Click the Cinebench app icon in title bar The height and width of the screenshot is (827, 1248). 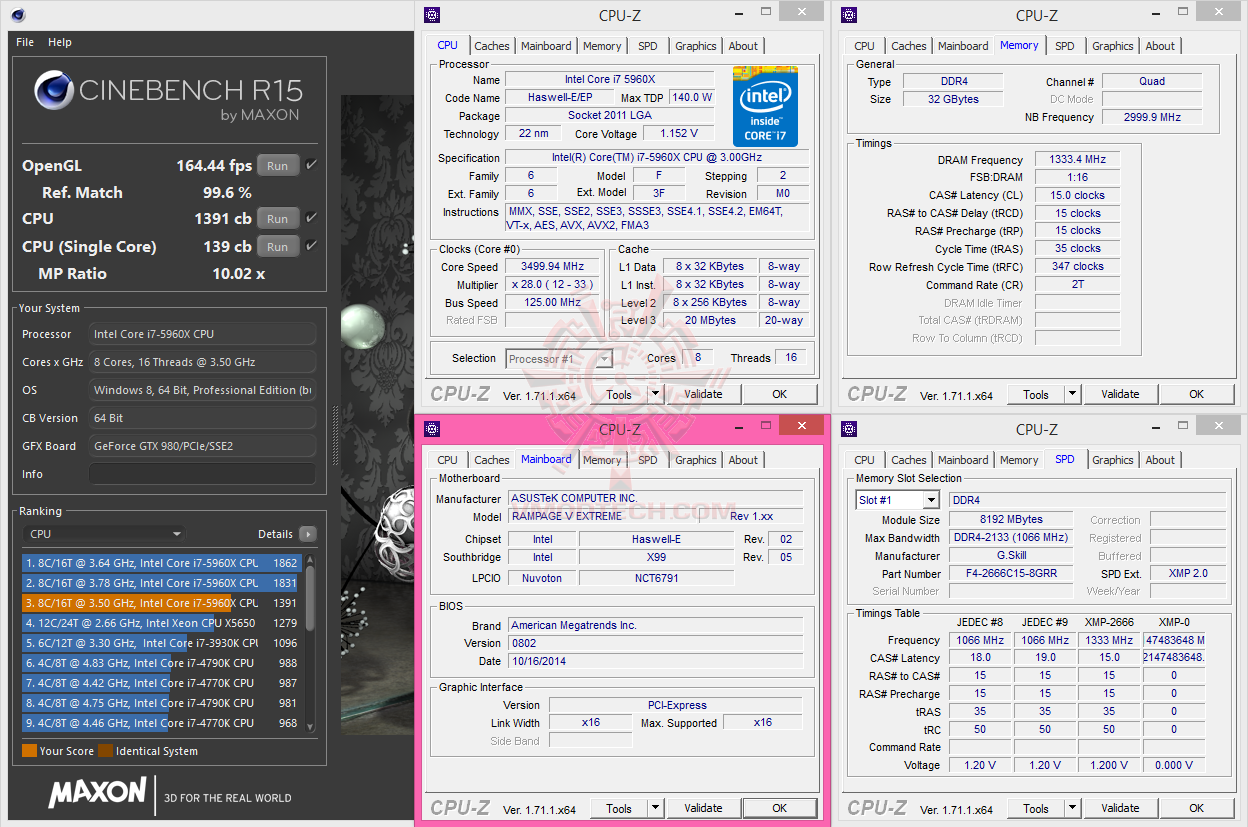(x=19, y=15)
